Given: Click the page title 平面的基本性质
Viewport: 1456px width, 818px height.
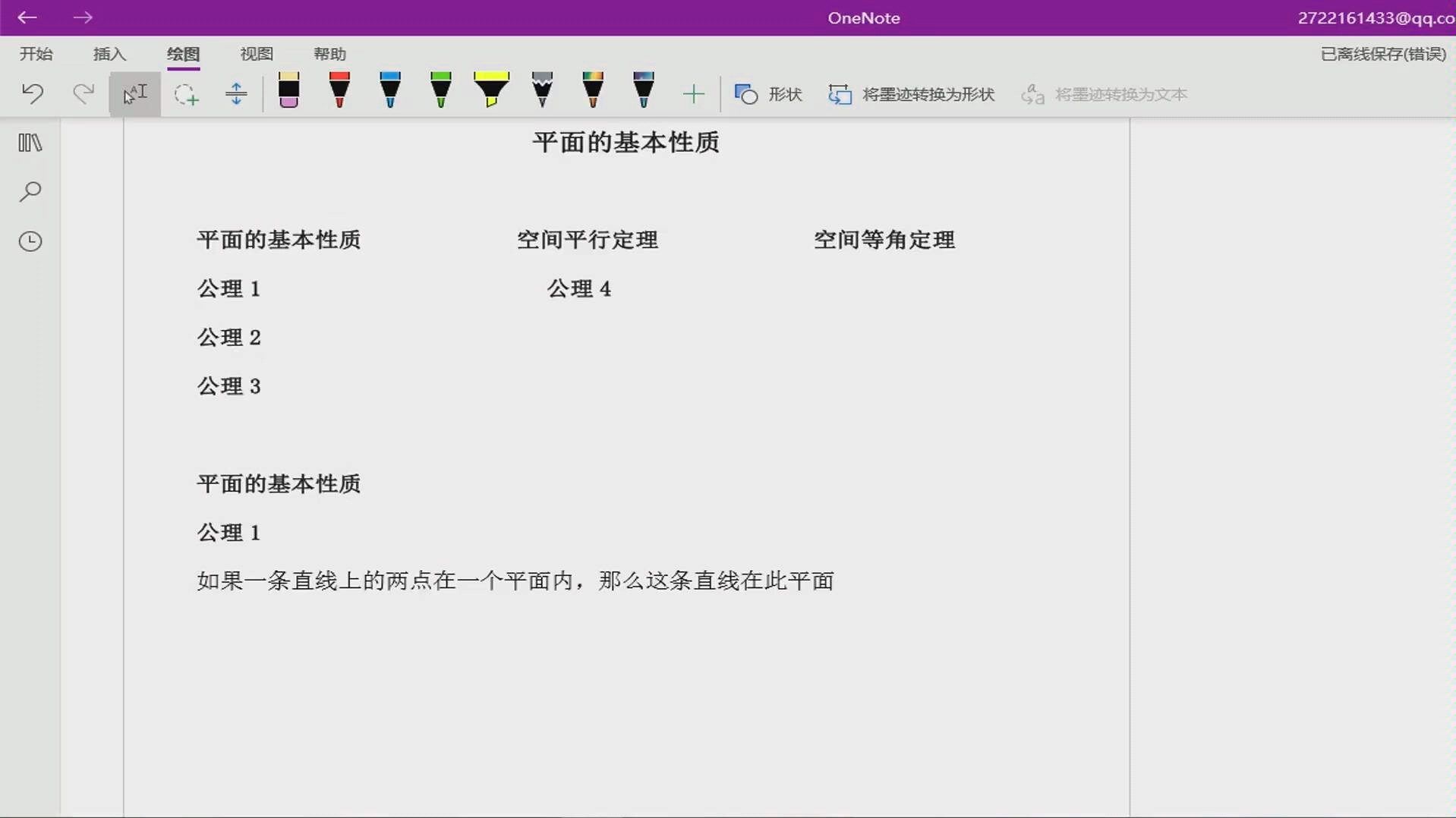Looking at the screenshot, I should click(626, 142).
